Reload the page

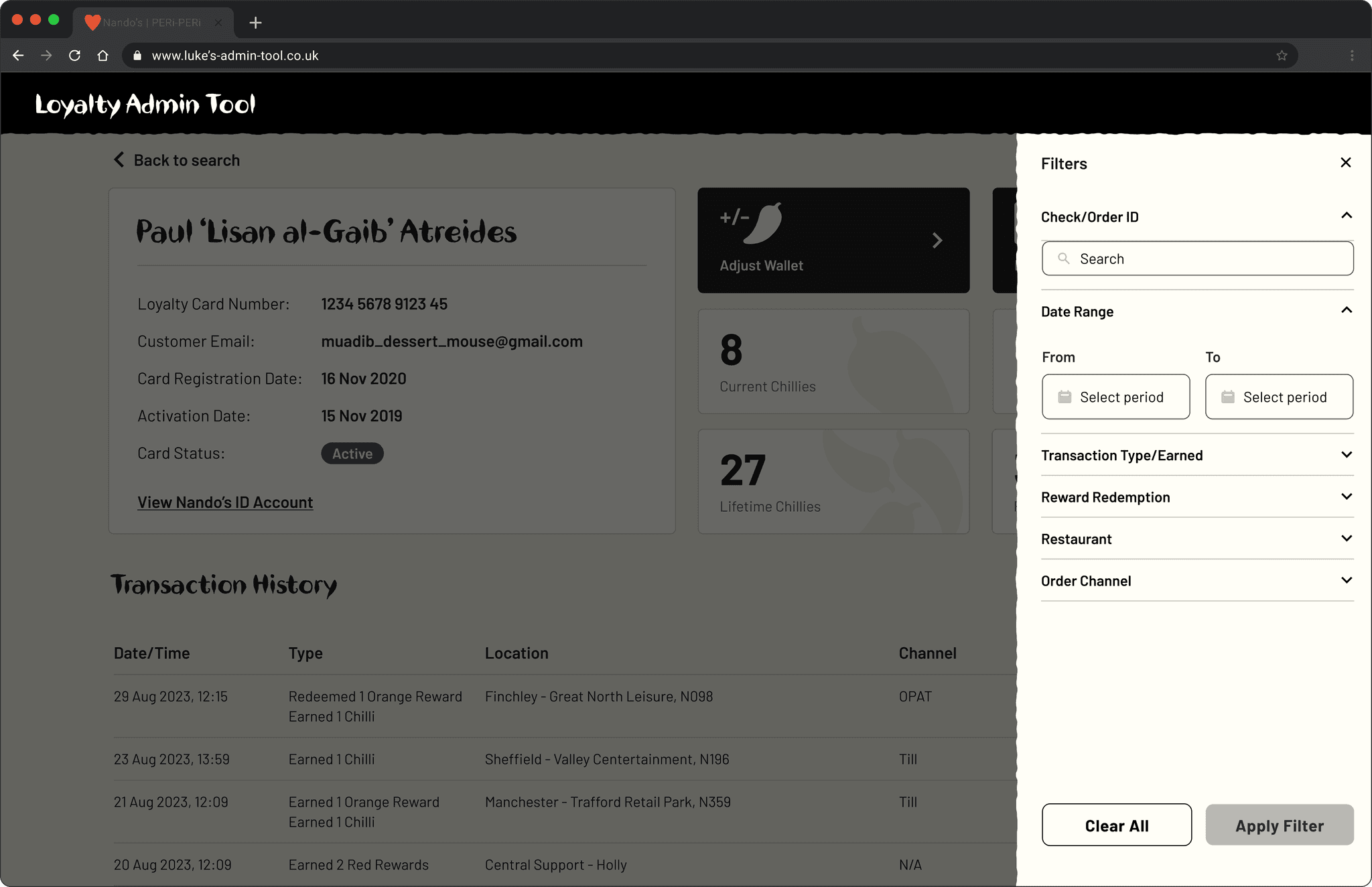74,56
